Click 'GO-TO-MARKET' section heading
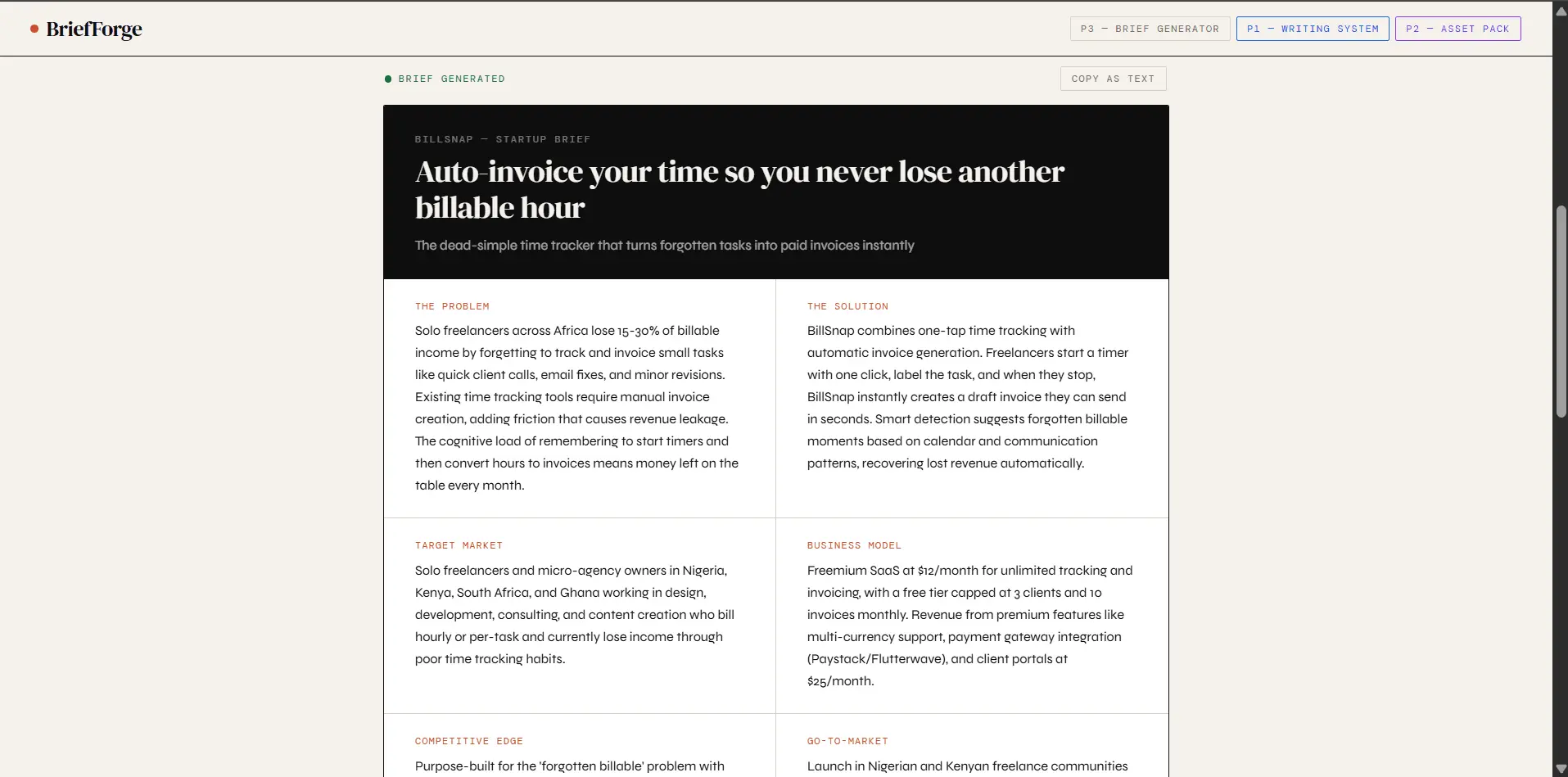1568x777 pixels. (x=847, y=741)
